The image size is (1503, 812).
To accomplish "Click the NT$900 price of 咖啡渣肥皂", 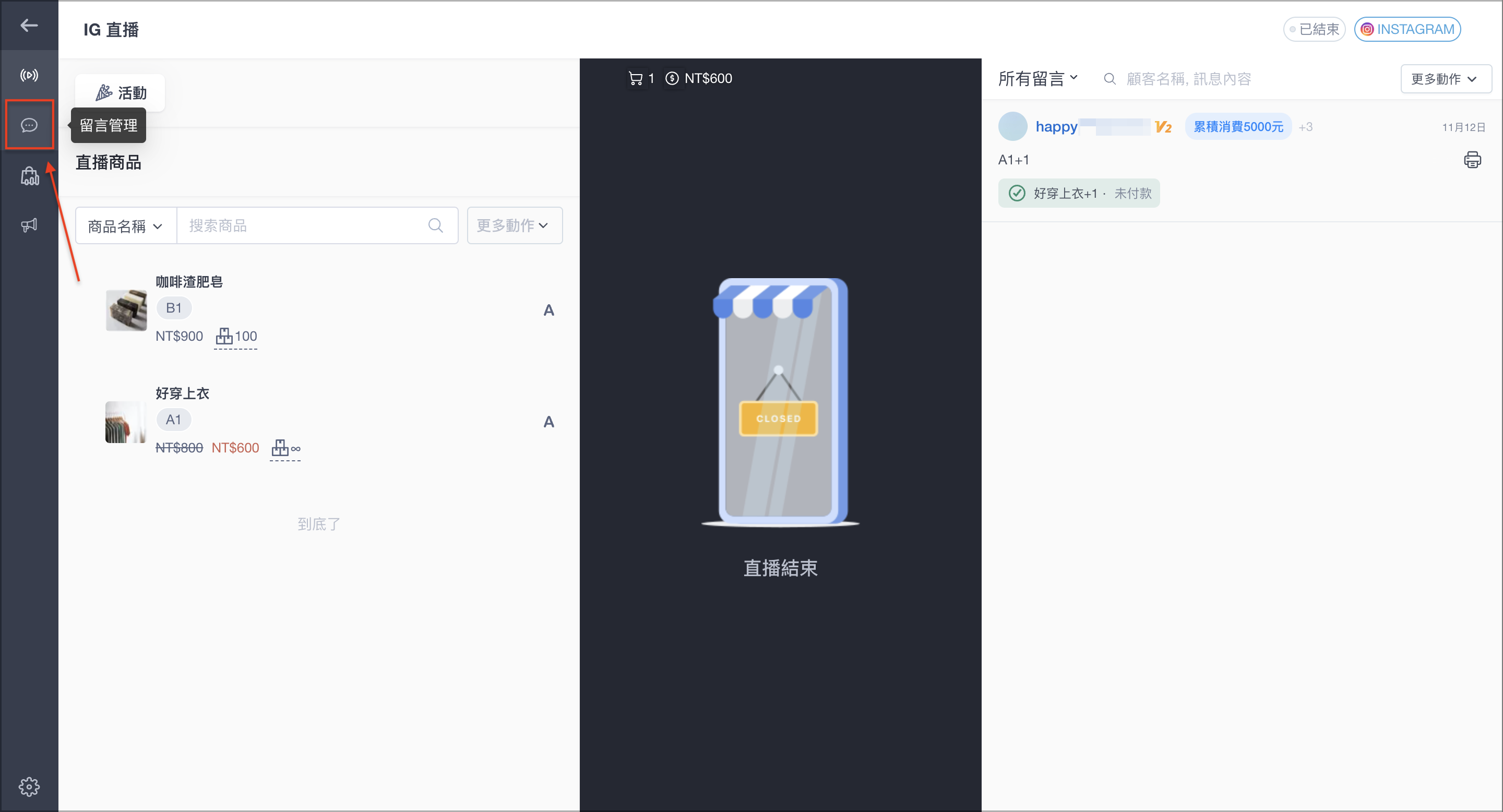I will click(179, 337).
